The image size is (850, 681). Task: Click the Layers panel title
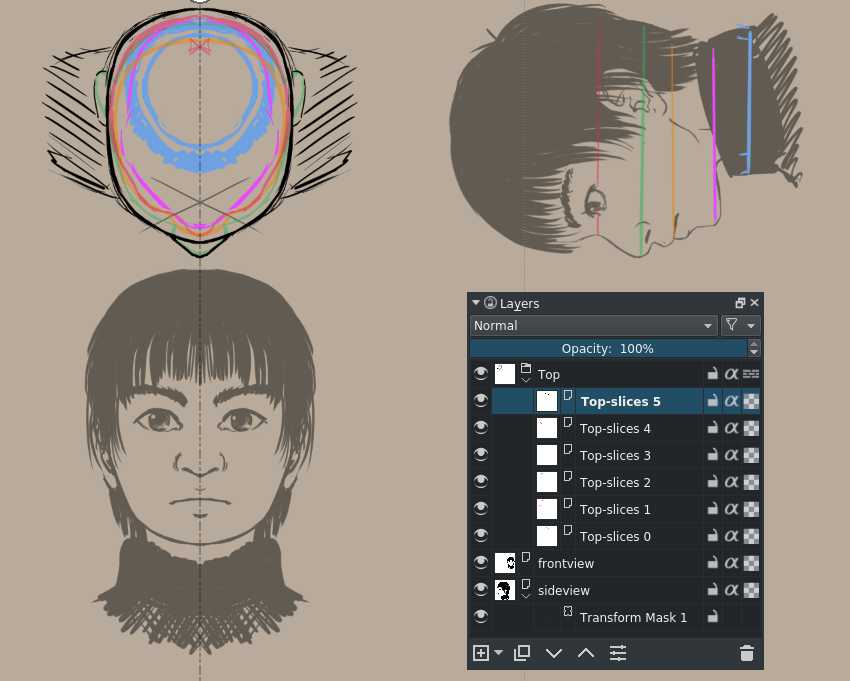[x=519, y=303]
